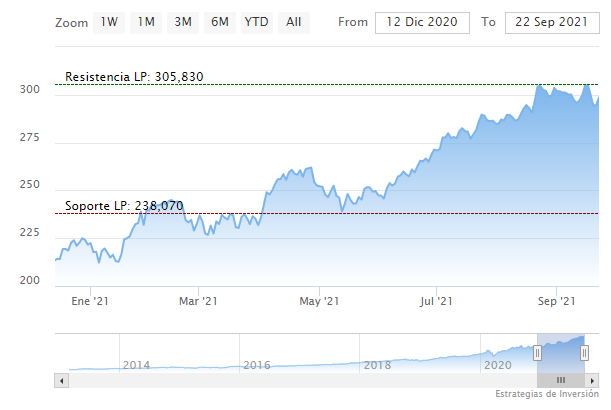The height and width of the screenshot is (410, 611).
Task: Click the scrollbar track left of the thumb
Action: [300, 380]
